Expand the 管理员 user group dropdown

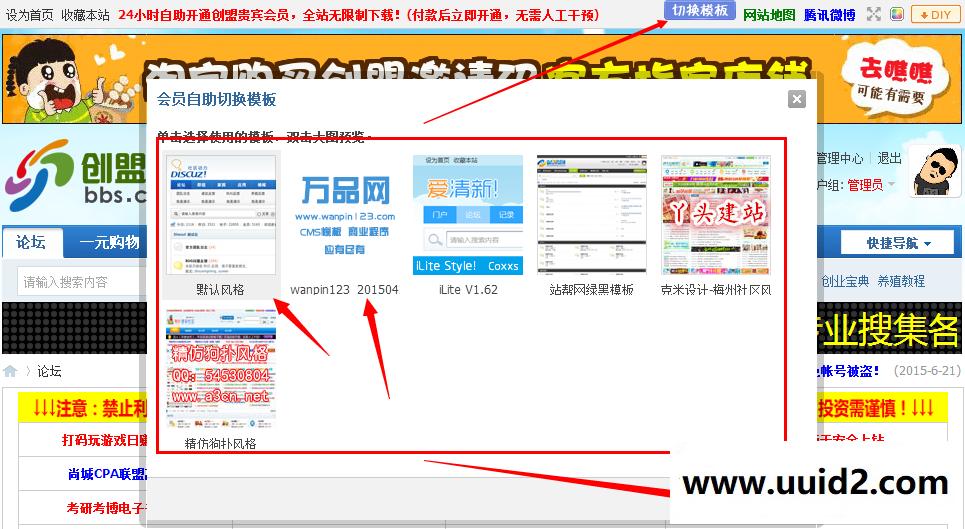coord(870,185)
